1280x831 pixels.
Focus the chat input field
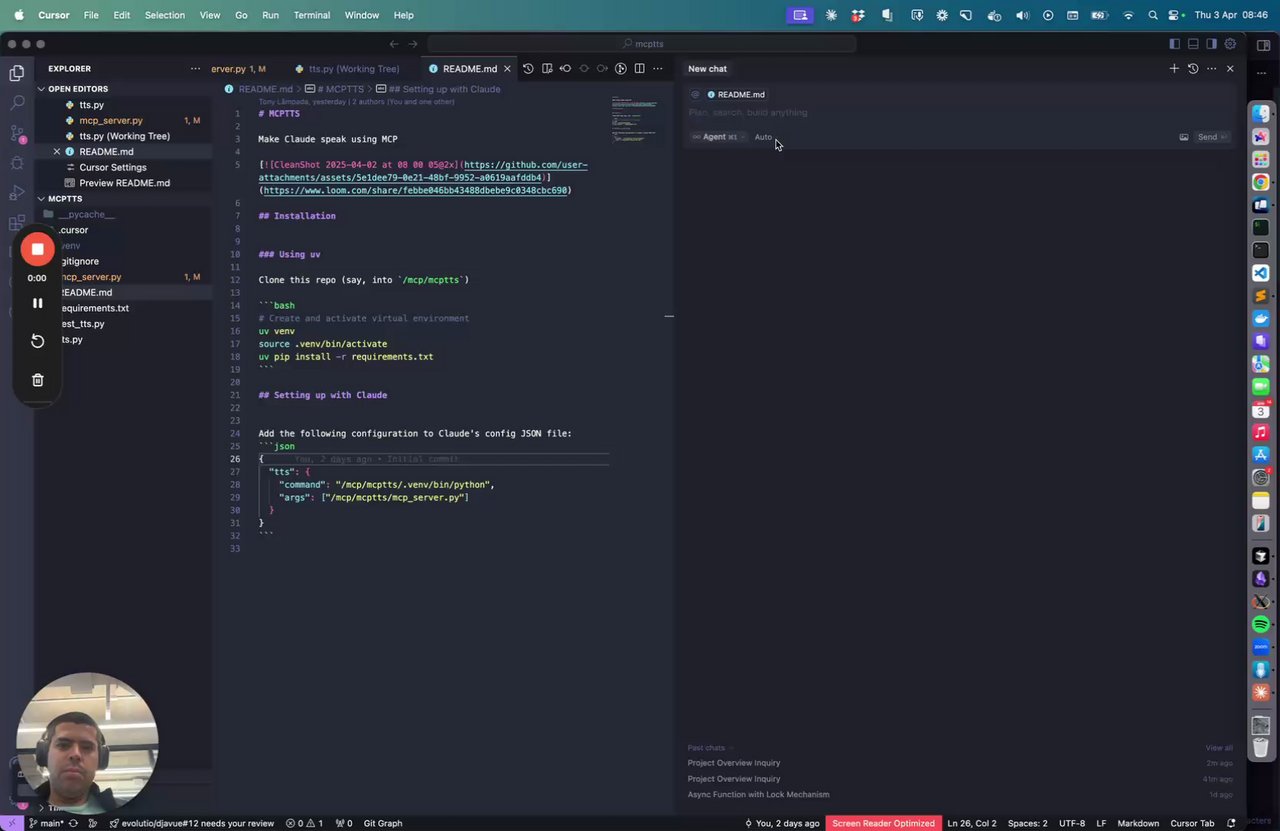[x=958, y=113]
